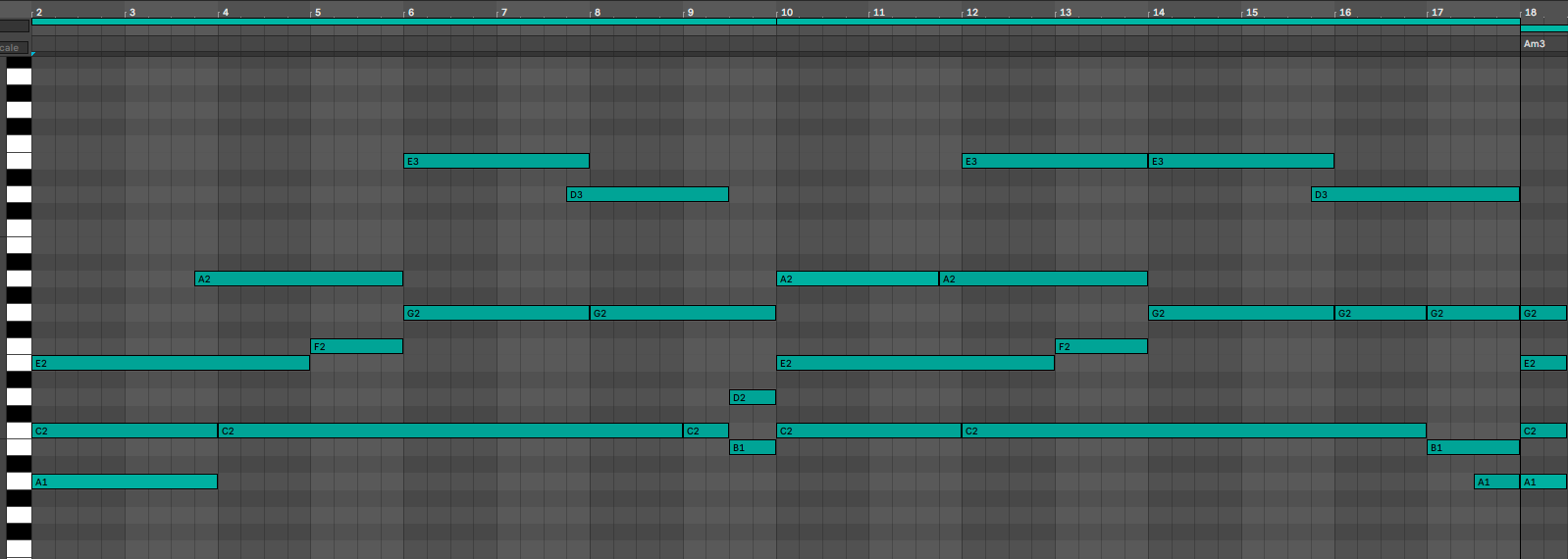The width and height of the screenshot is (1568, 559).
Task: Select the first D3 note near bar 8
Action: point(648,194)
